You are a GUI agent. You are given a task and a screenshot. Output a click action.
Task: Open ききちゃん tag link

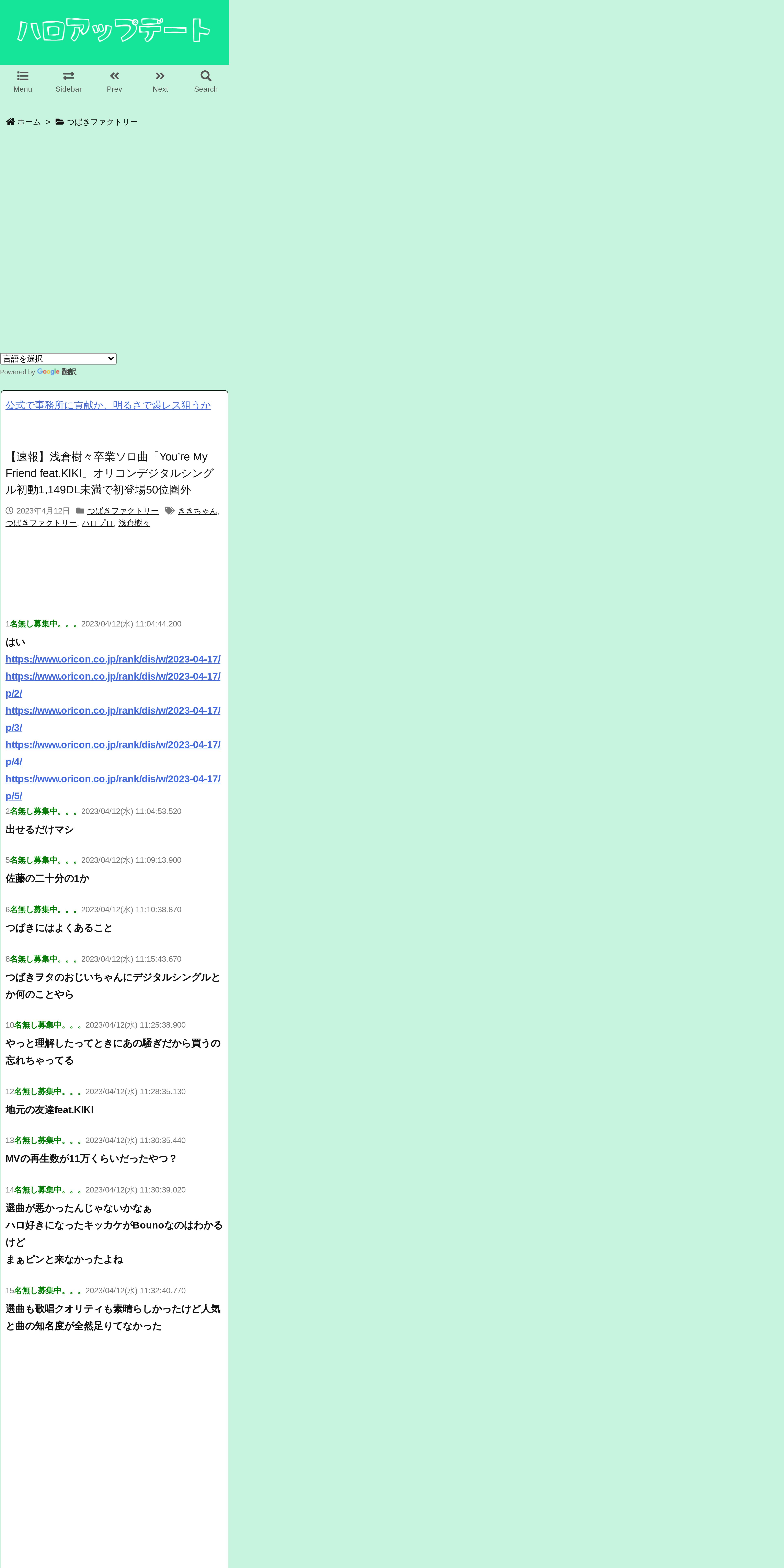[x=197, y=511]
